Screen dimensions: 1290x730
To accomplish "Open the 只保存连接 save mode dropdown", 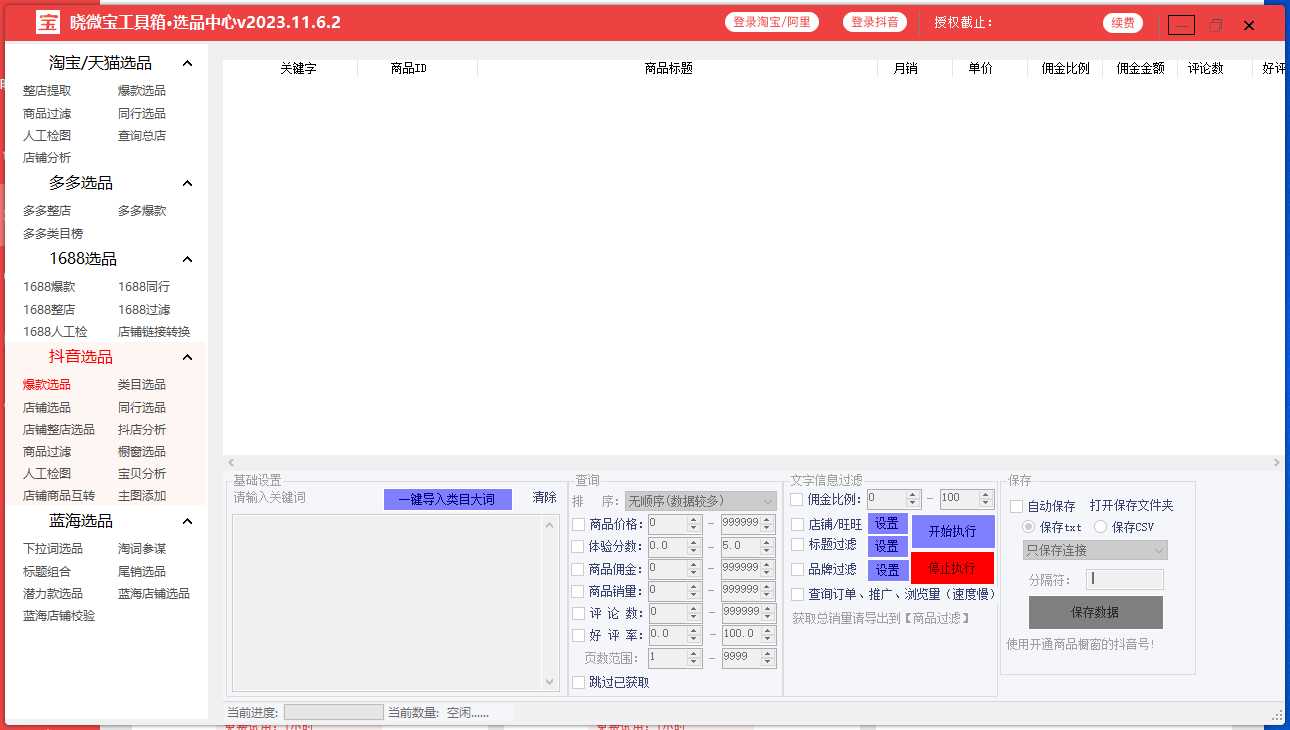I will [x=1095, y=550].
